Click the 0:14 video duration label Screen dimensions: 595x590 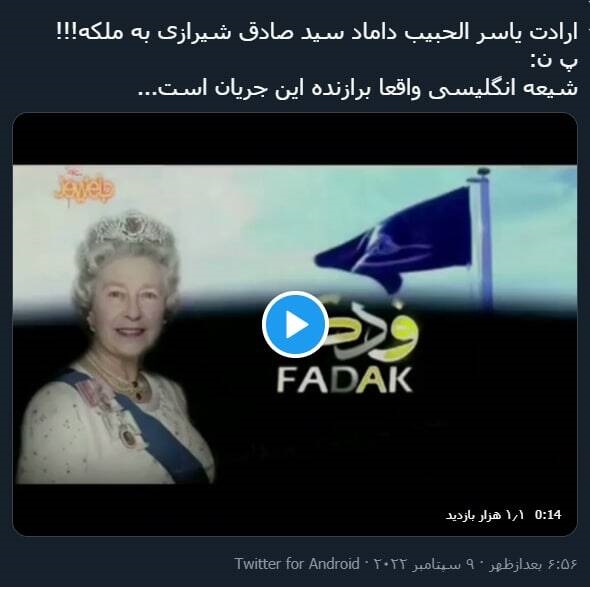(x=548, y=515)
